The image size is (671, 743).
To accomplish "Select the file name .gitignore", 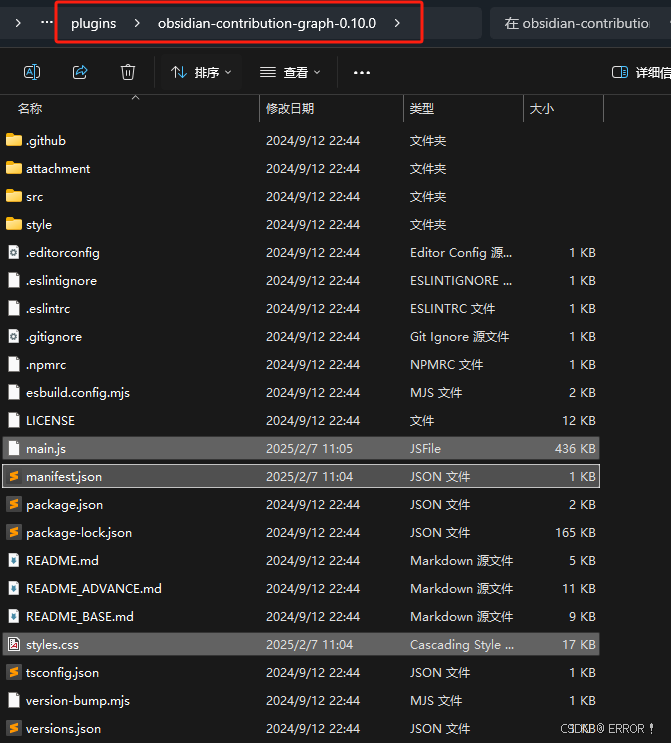I will click(54, 337).
